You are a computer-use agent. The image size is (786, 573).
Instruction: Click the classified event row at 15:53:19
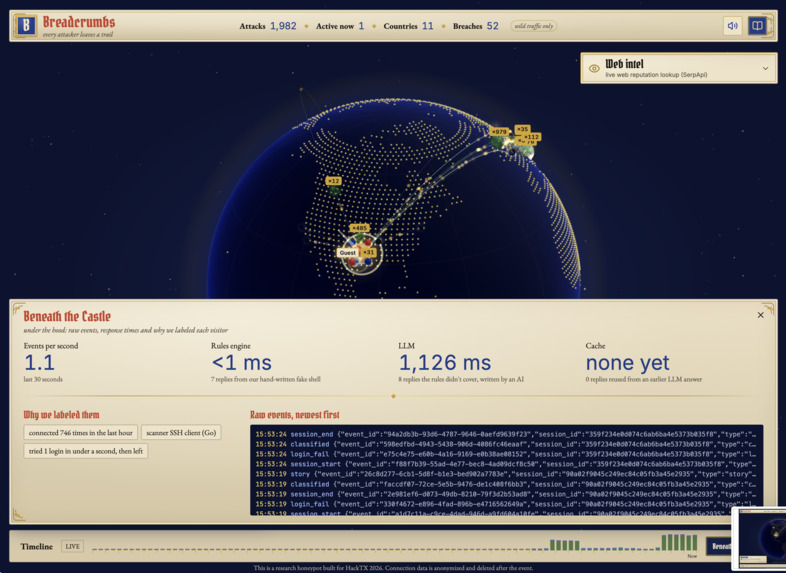click(x=506, y=484)
